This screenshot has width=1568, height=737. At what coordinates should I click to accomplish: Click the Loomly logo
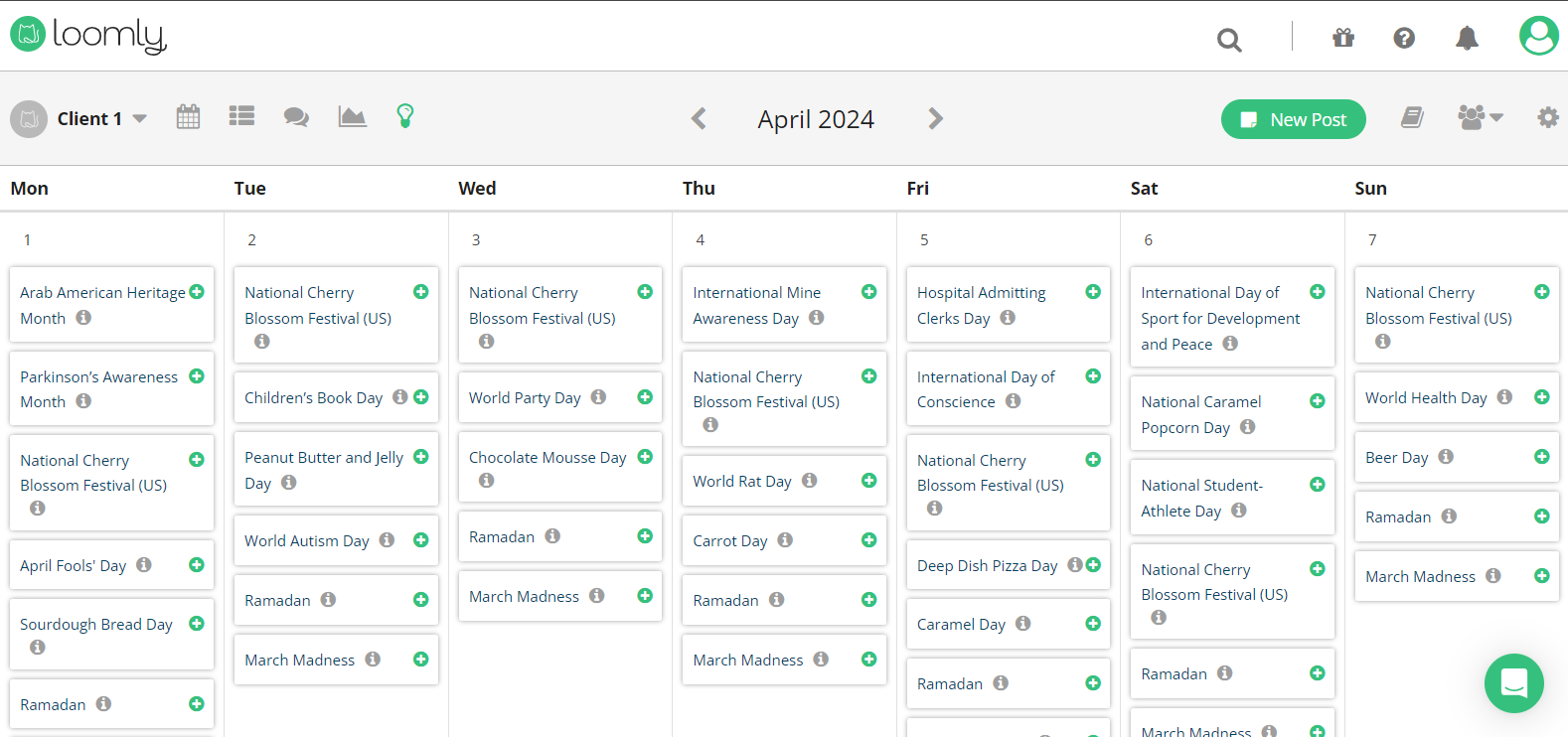[88, 35]
